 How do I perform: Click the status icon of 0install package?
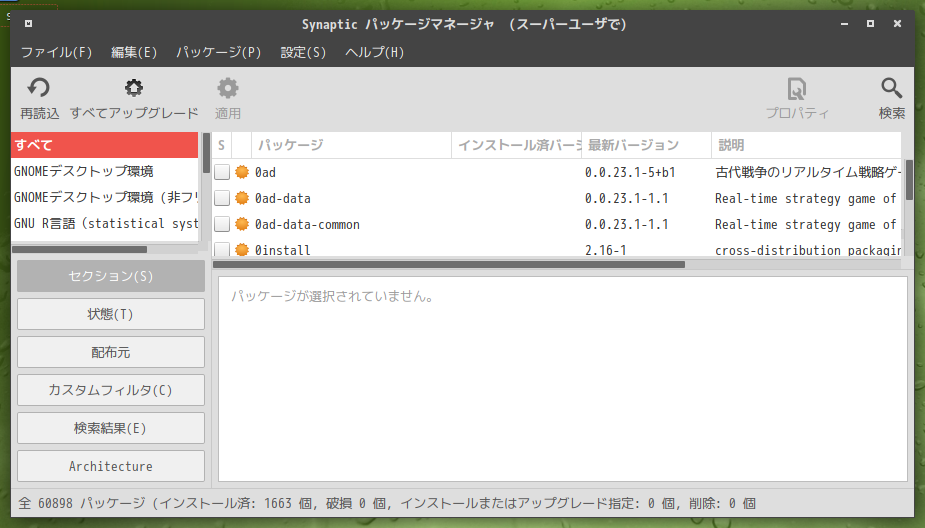pos(242,250)
